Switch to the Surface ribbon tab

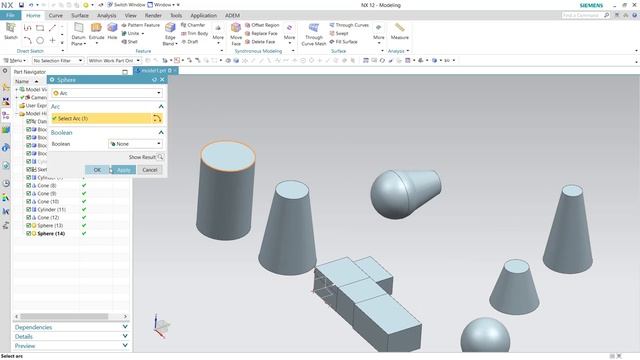pos(80,16)
